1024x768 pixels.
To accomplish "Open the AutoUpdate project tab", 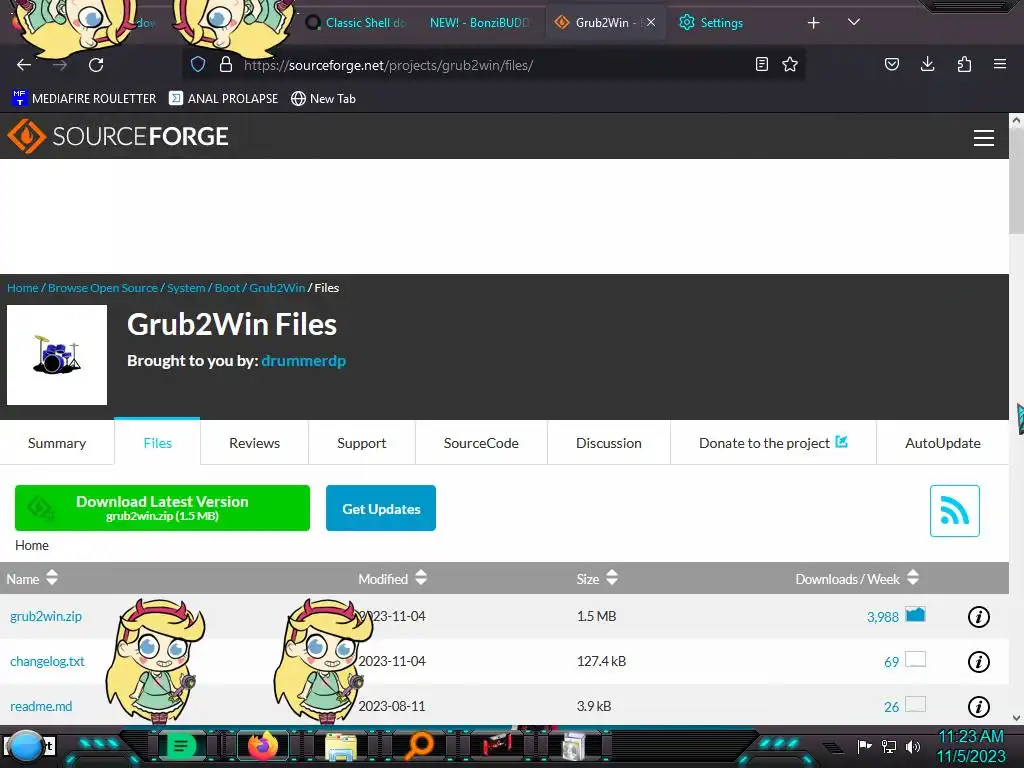I will [x=942, y=443].
